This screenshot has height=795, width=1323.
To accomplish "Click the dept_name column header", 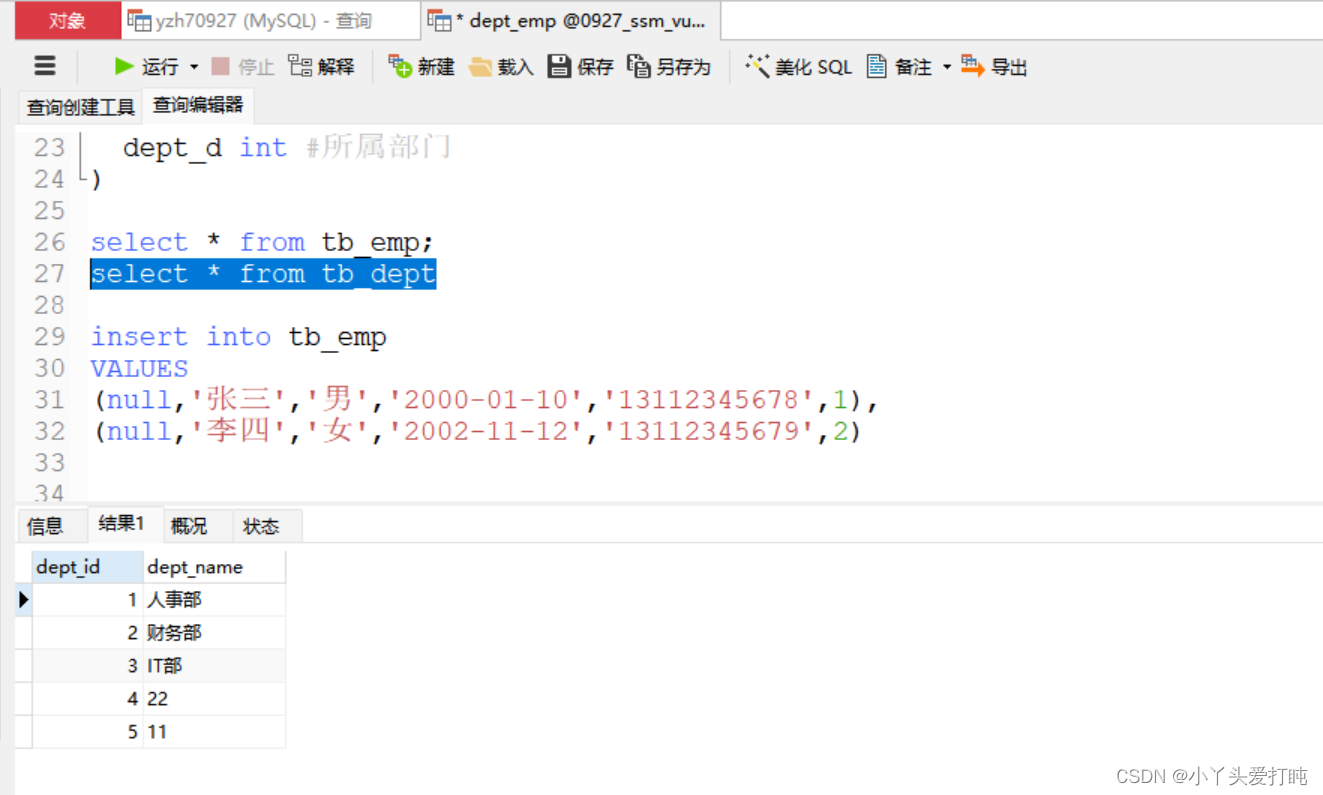I will (x=215, y=567).
